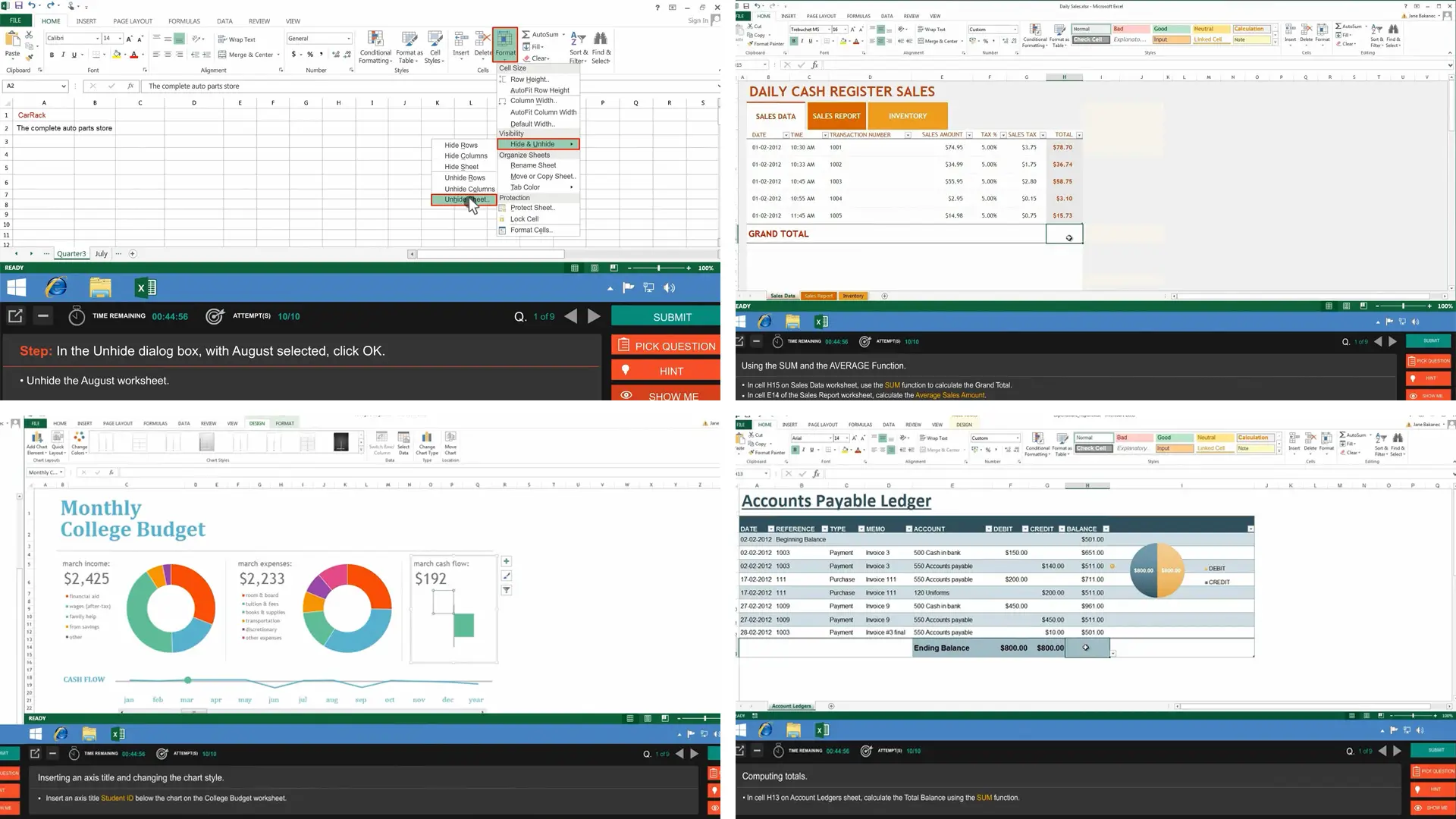
Task: Open the TOTAL column filter in the Daily Sales table
Action: coord(1079,135)
